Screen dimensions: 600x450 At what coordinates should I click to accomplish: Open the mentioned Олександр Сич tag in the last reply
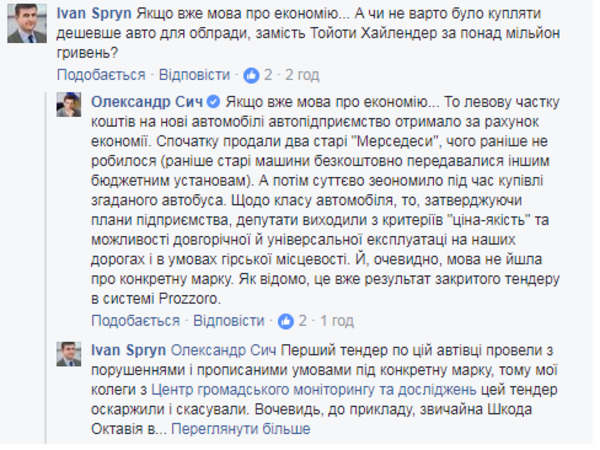point(223,350)
